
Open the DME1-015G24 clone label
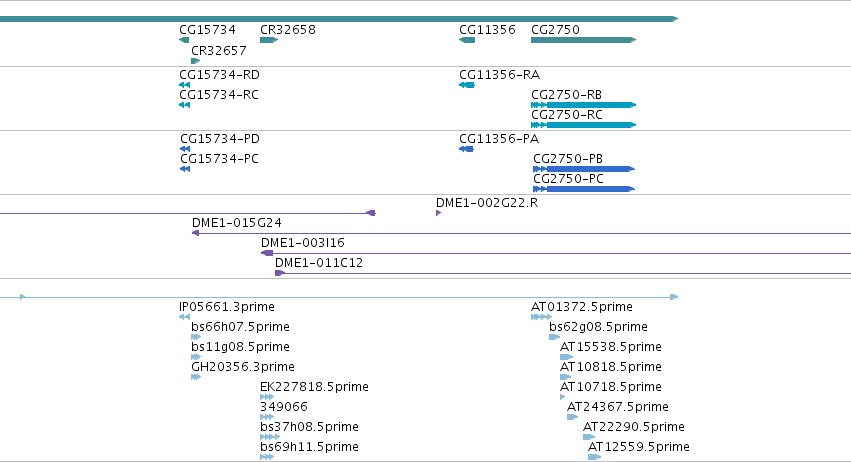tap(237, 223)
